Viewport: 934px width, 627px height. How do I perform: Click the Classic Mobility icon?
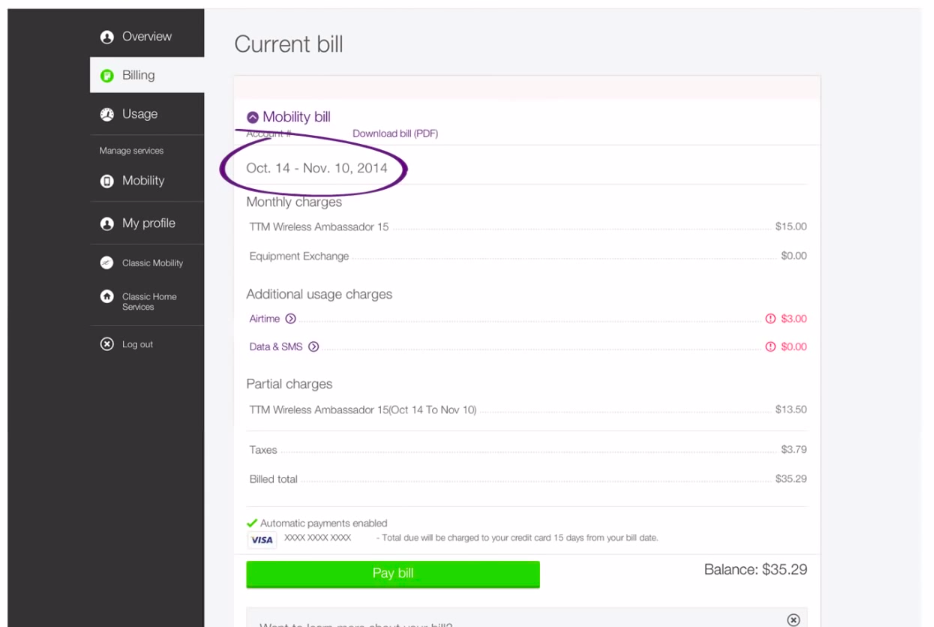(107, 263)
